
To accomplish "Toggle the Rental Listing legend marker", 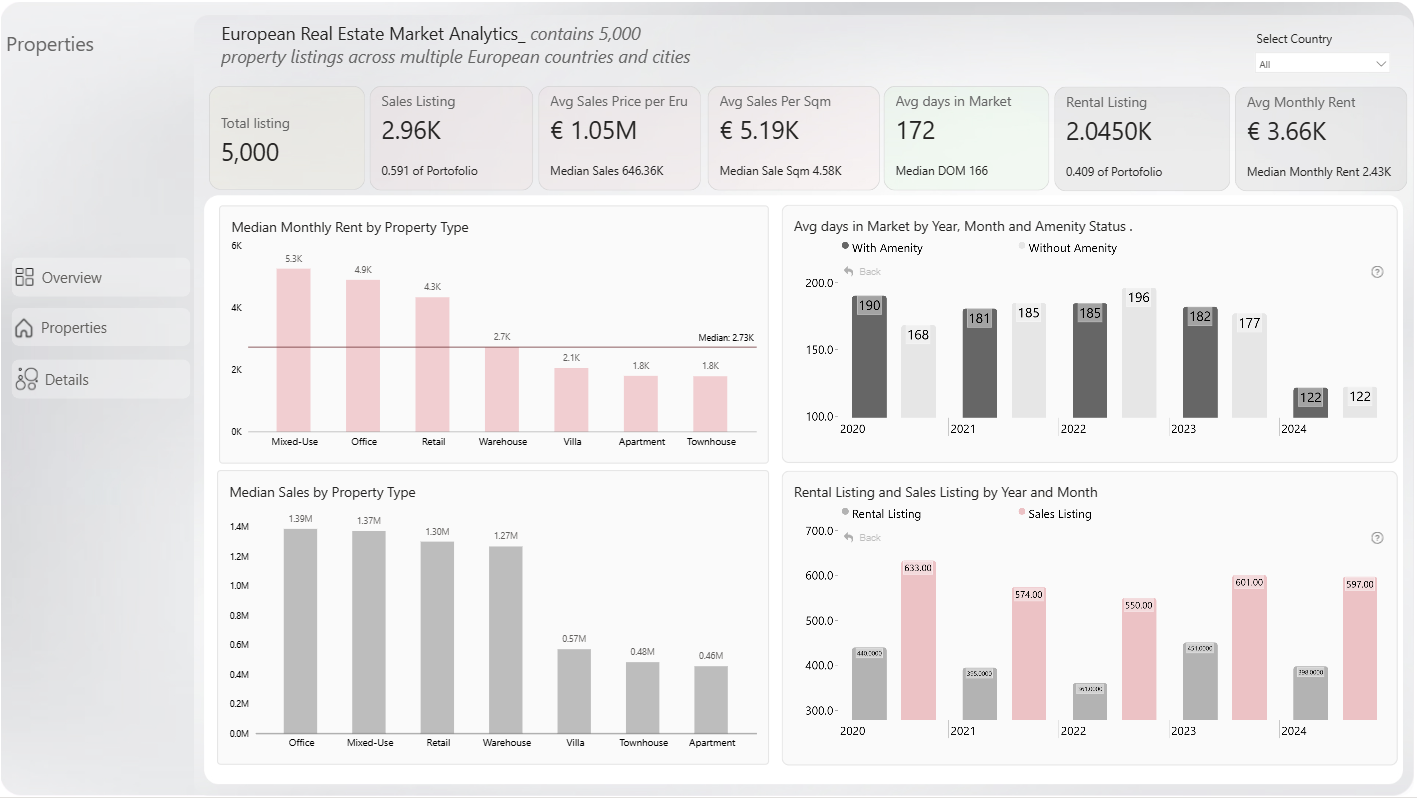I will click(x=846, y=512).
